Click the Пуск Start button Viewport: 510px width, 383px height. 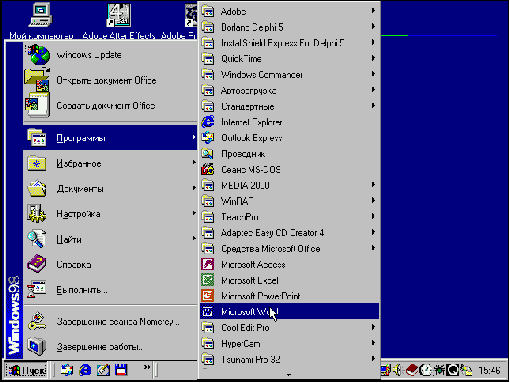pos(26,370)
